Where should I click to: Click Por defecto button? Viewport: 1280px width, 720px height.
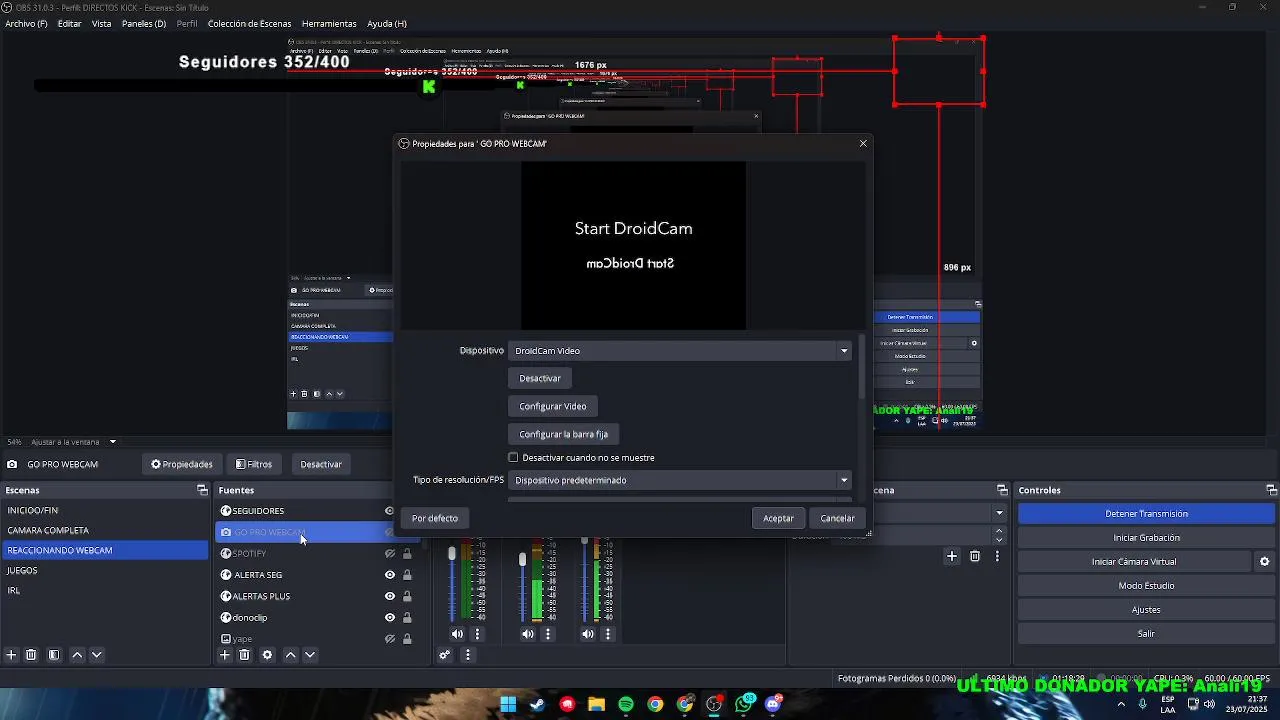pos(435,518)
